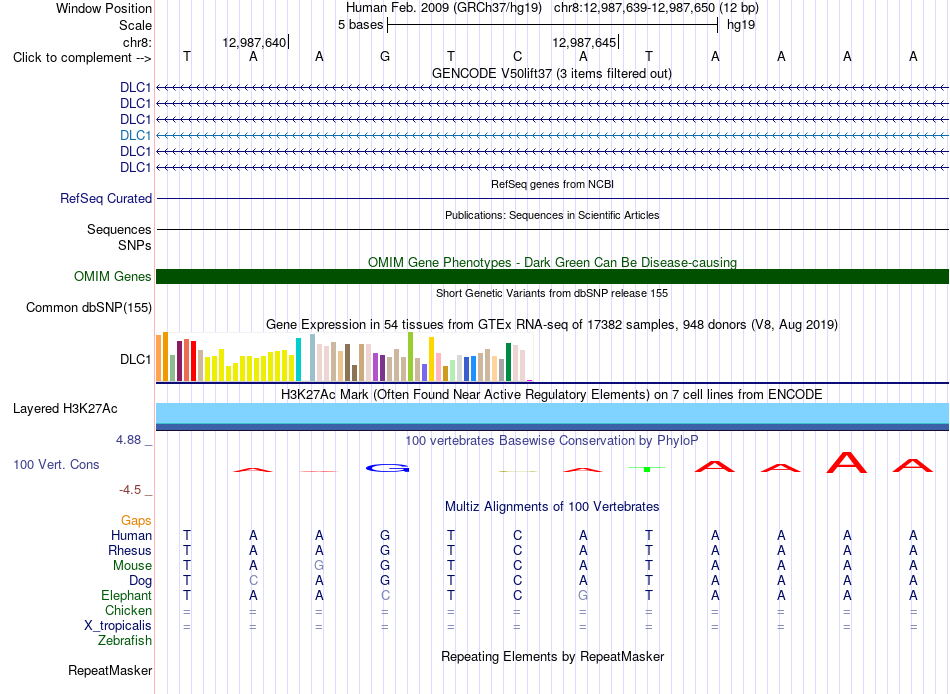The width and height of the screenshot is (950, 694).
Task: Select the Elephant species label
Action: 126,595
